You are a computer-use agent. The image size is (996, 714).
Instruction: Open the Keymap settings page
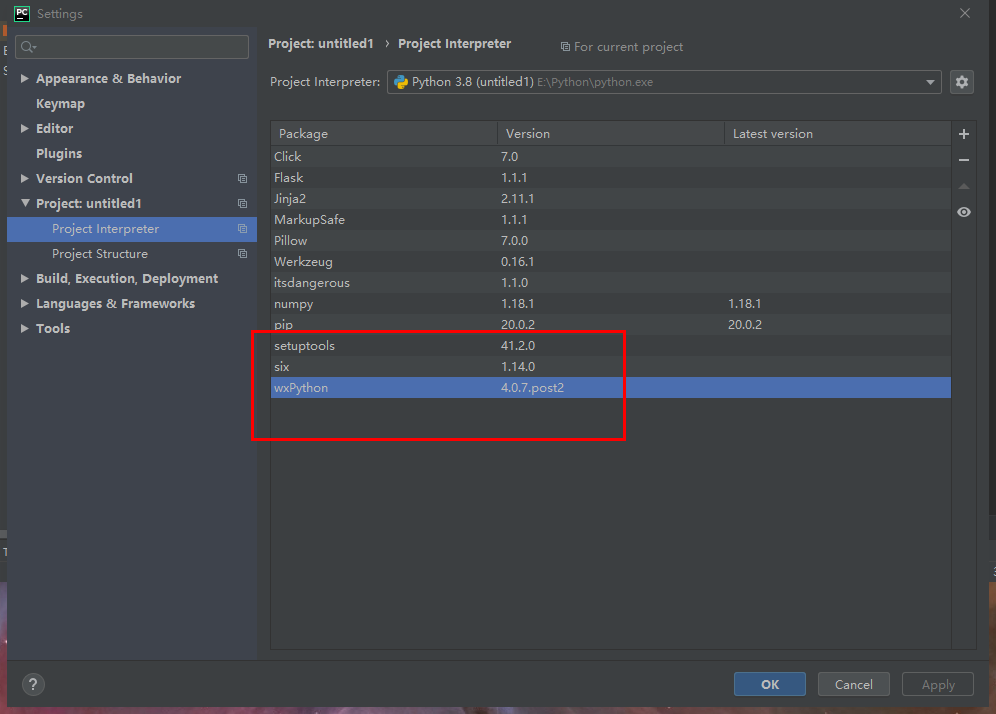(x=60, y=104)
